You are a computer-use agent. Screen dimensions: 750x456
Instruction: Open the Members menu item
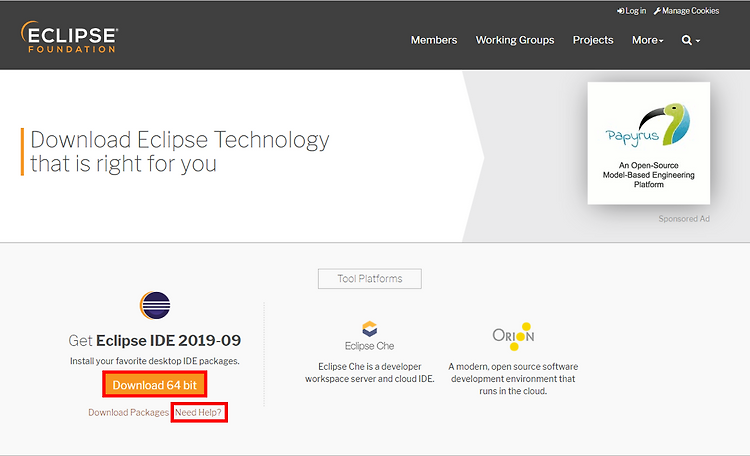(x=434, y=40)
